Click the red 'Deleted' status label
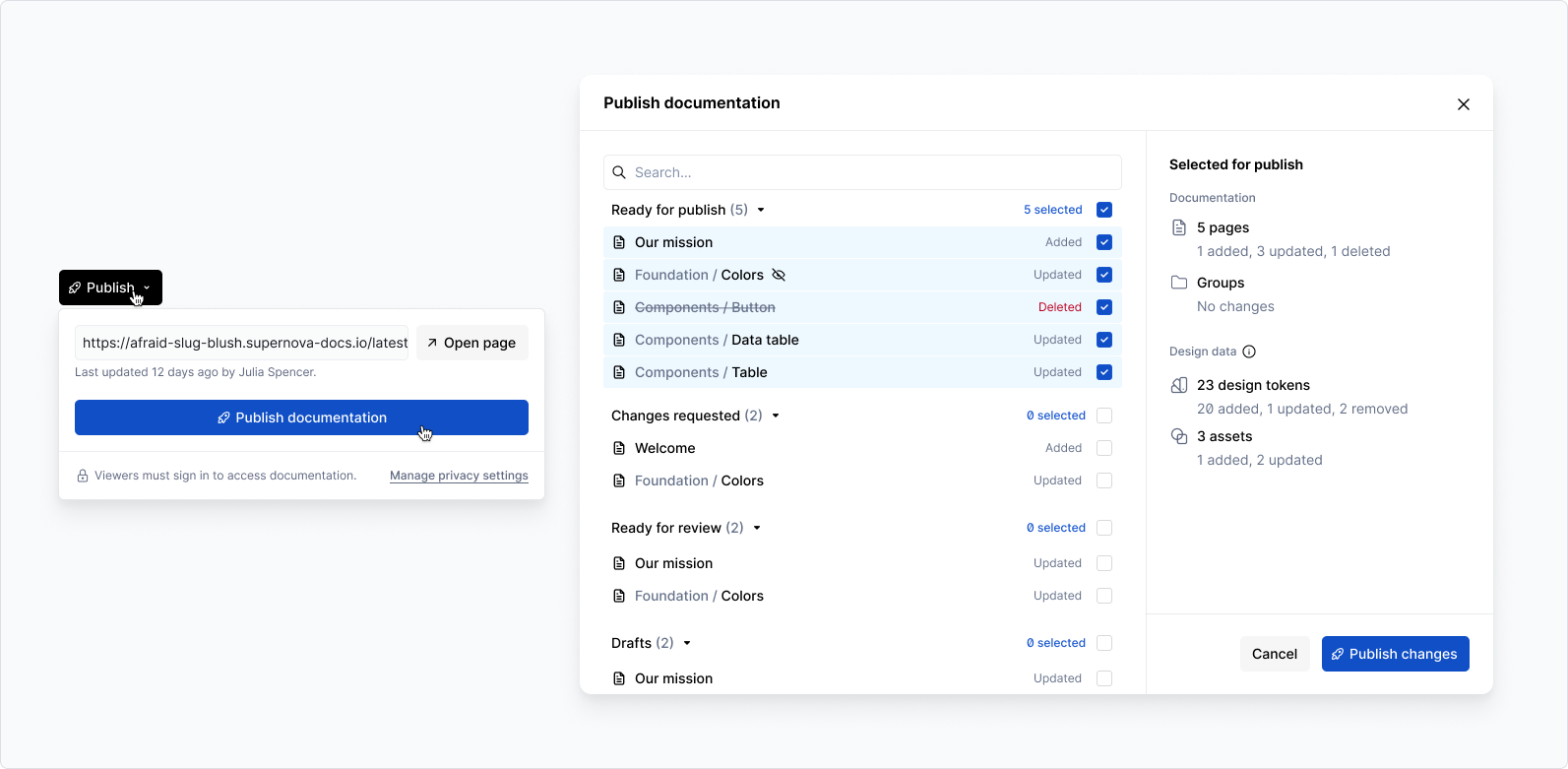This screenshot has width=1568, height=769. pyautogui.click(x=1060, y=307)
